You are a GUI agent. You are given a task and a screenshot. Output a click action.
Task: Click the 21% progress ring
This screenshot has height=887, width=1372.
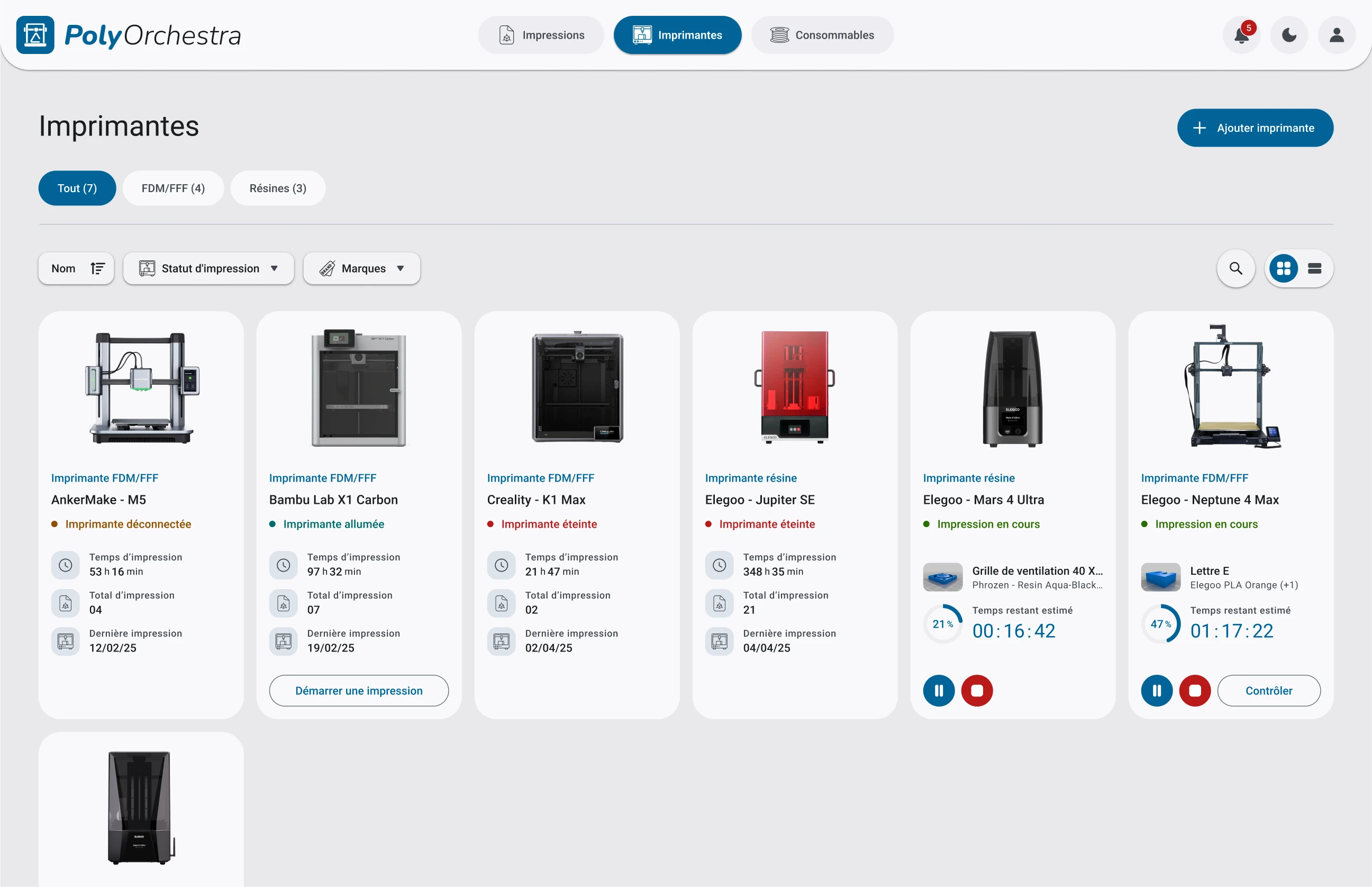point(942,624)
